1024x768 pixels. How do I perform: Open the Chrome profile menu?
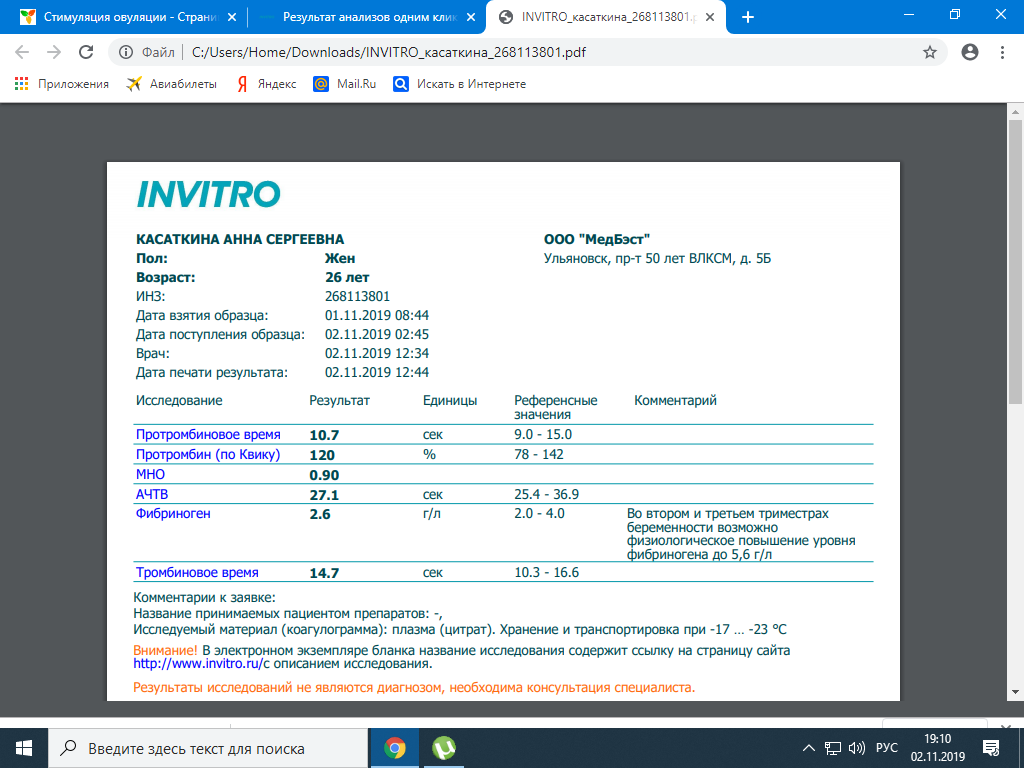click(x=970, y=52)
